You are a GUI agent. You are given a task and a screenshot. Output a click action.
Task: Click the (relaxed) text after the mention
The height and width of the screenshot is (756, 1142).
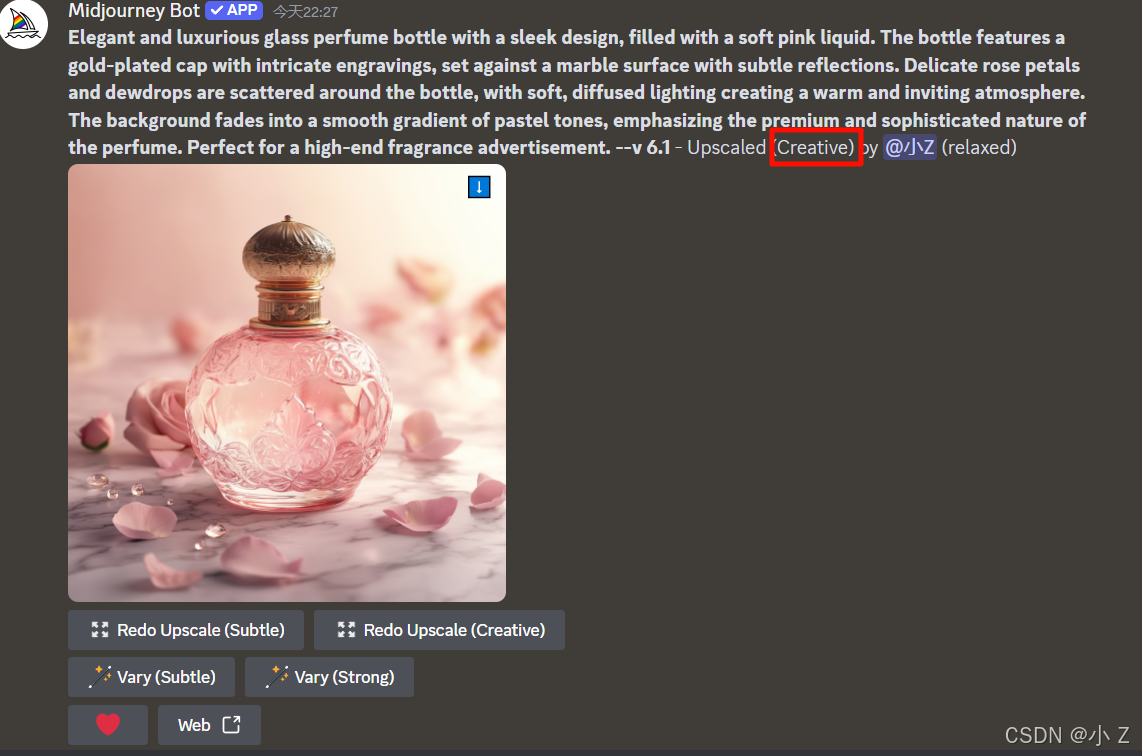tap(979, 147)
